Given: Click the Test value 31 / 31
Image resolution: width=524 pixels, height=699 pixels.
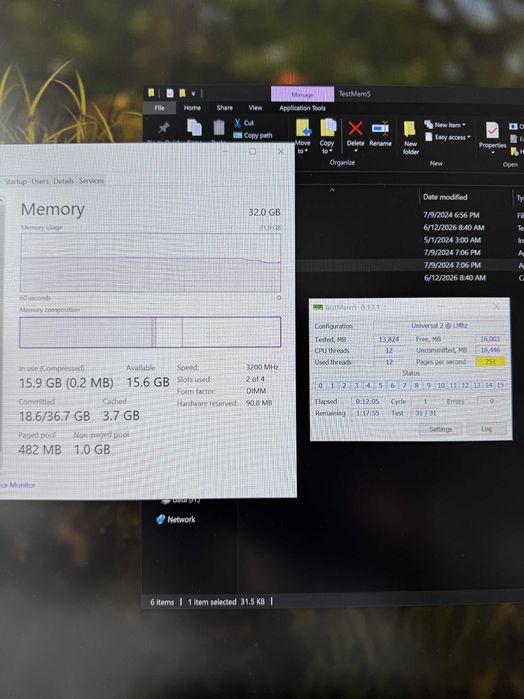Looking at the screenshot, I should (x=426, y=413).
